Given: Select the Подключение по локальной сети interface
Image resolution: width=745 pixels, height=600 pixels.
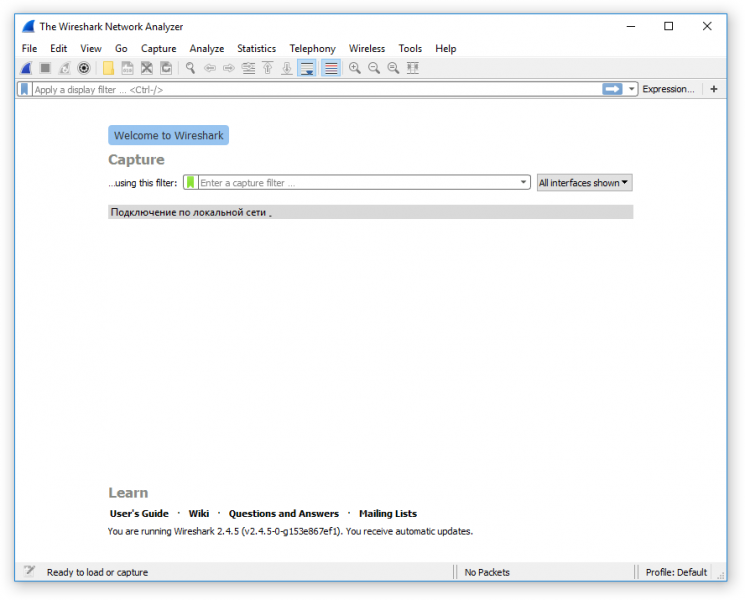Looking at the screenshot, I should 371,212.
